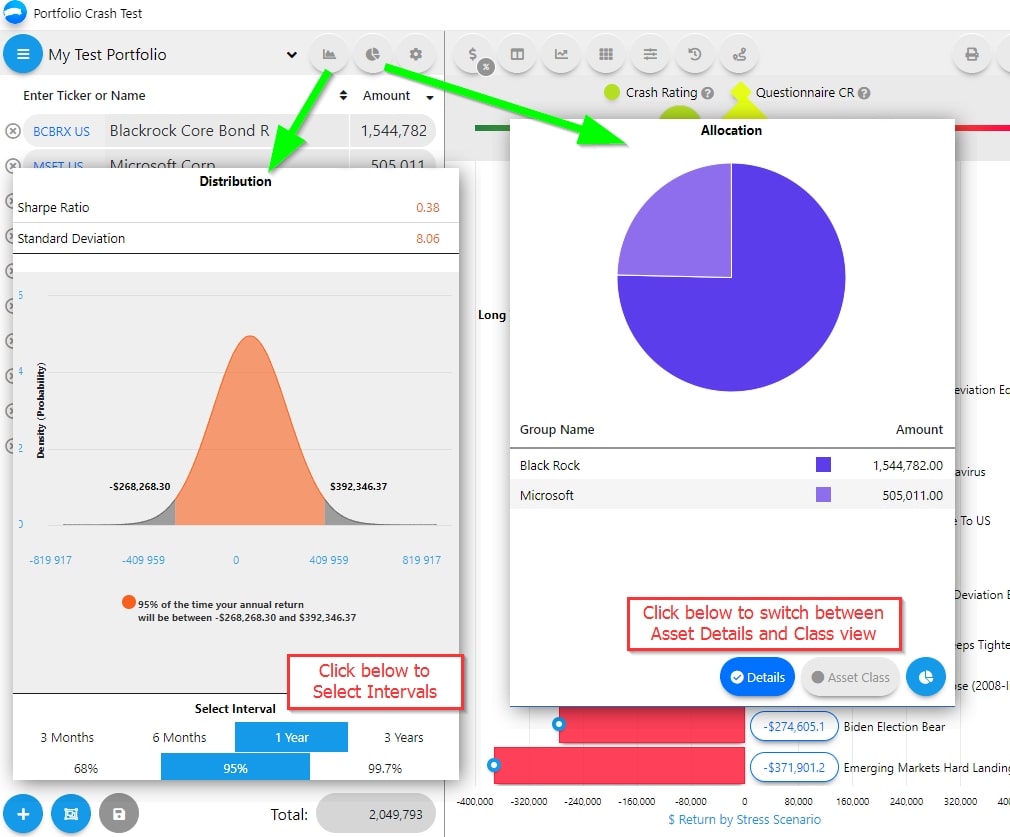Click the history clock icon
Screen dimensions: 1010x837
[x=695, y=54]
